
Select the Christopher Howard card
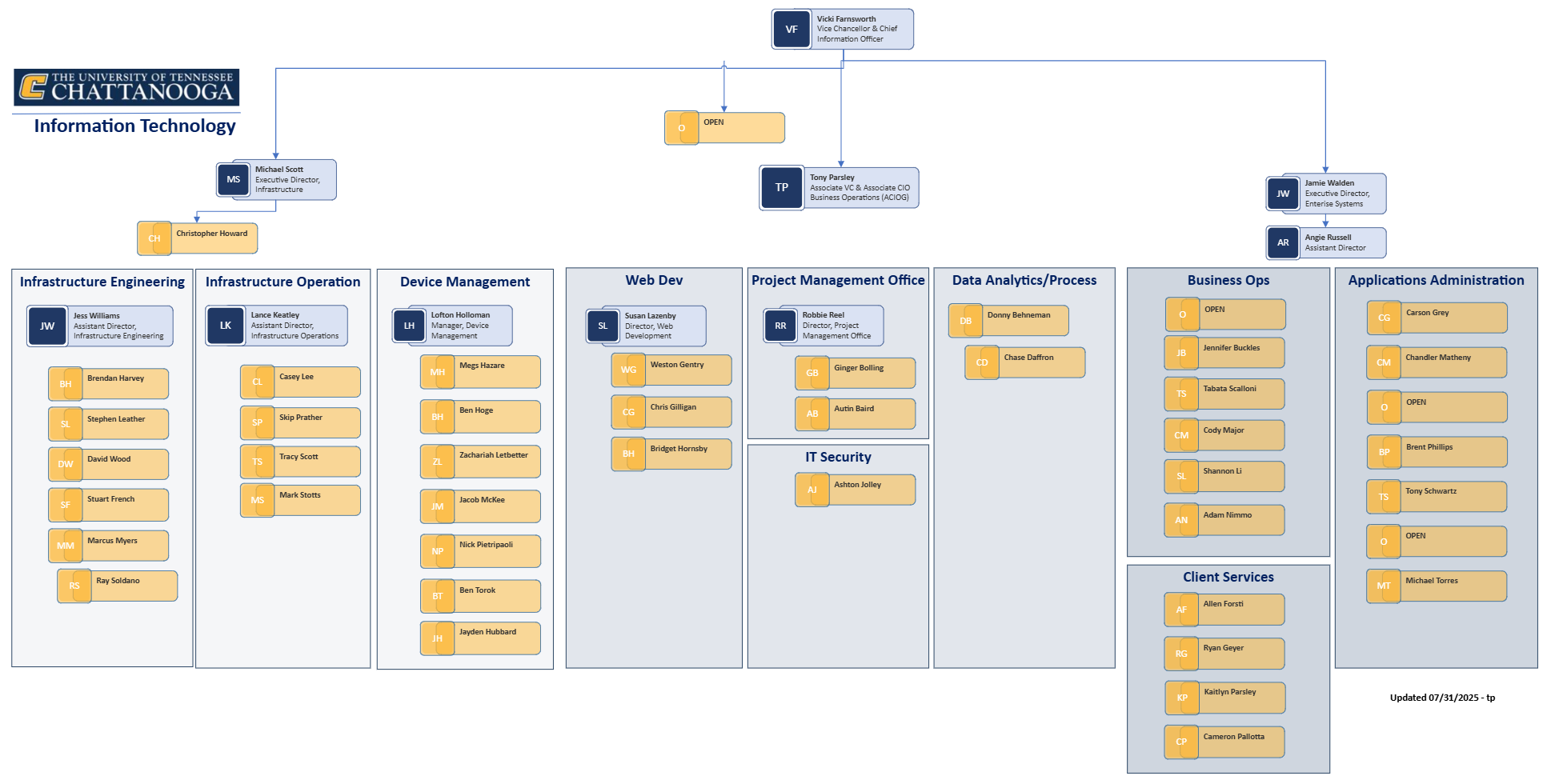click(198, 238)
